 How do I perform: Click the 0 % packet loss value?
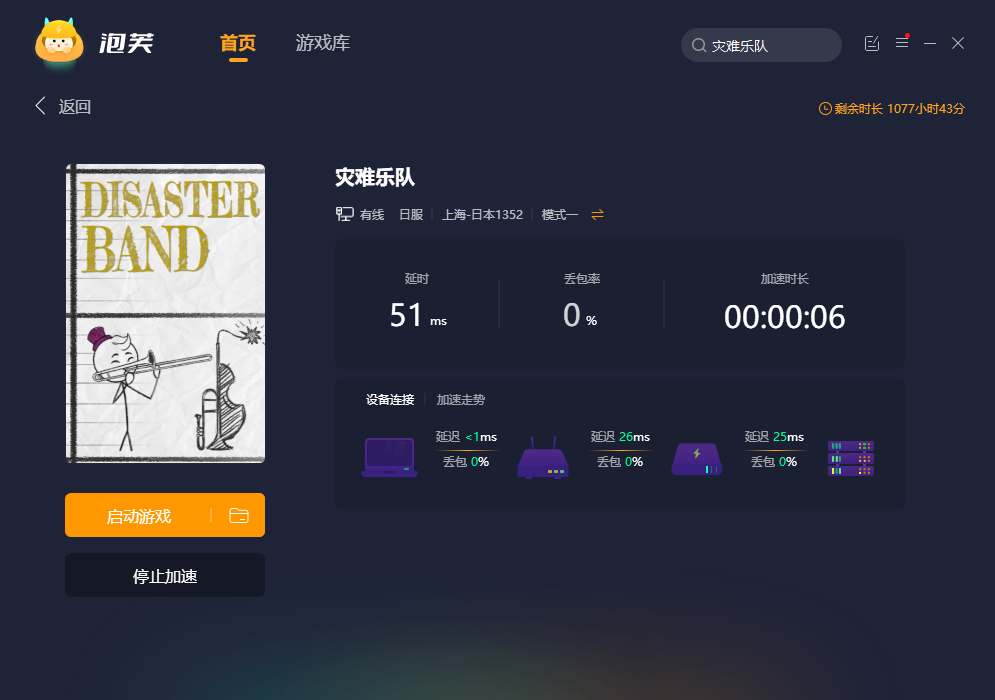580,315
